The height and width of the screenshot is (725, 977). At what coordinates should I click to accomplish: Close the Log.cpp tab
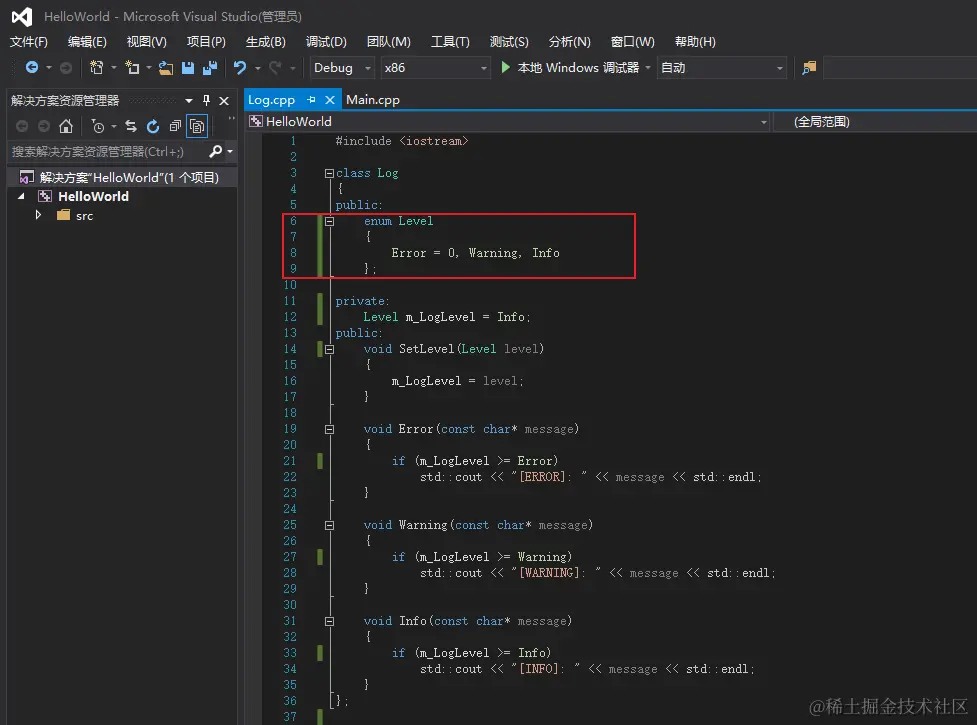coord(330,100)
